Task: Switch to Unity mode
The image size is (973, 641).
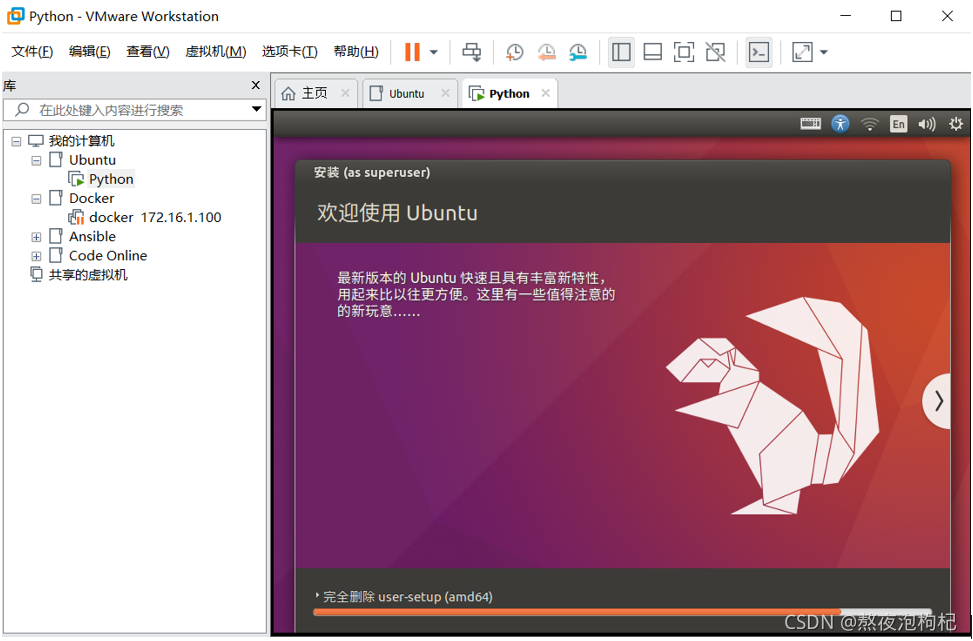Action: tap(715, 52)
